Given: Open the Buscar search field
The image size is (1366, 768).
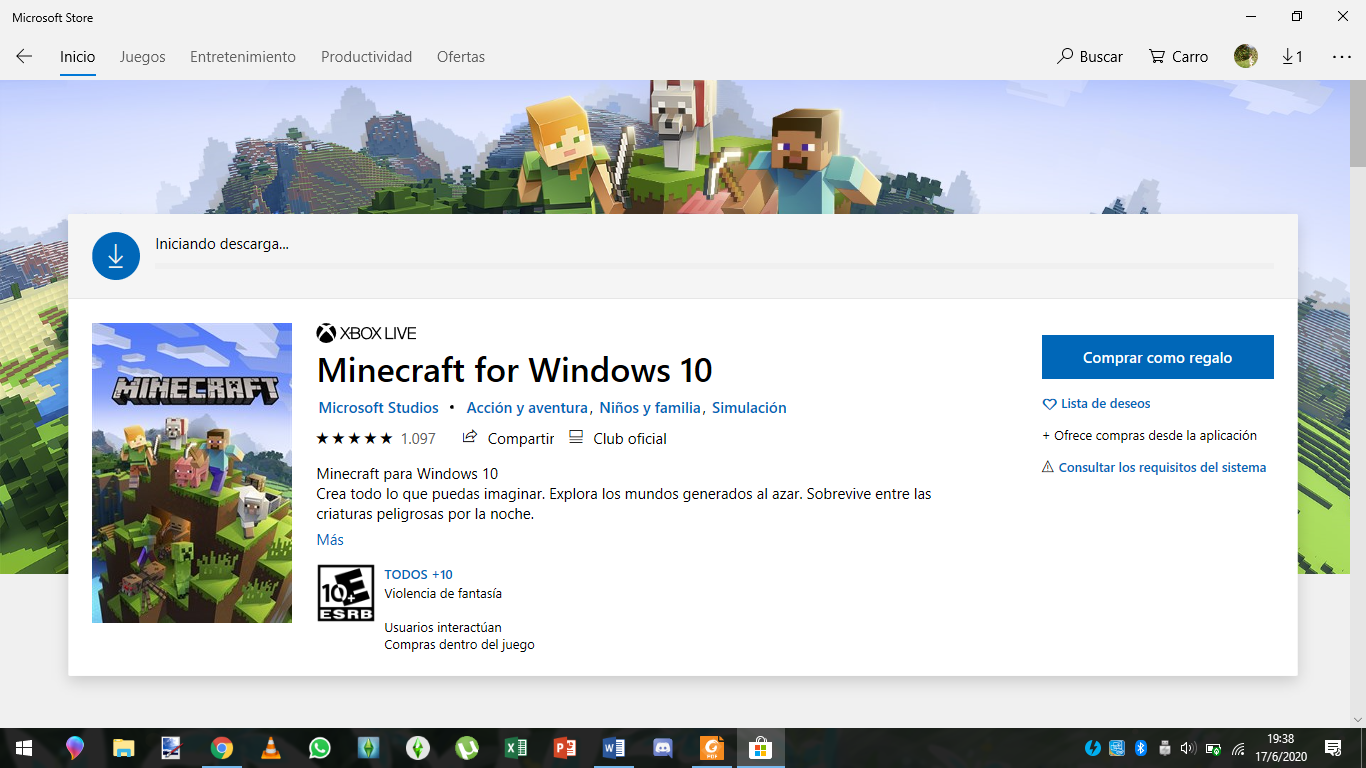Looking at the screenshot, I should pos(1090,57).
